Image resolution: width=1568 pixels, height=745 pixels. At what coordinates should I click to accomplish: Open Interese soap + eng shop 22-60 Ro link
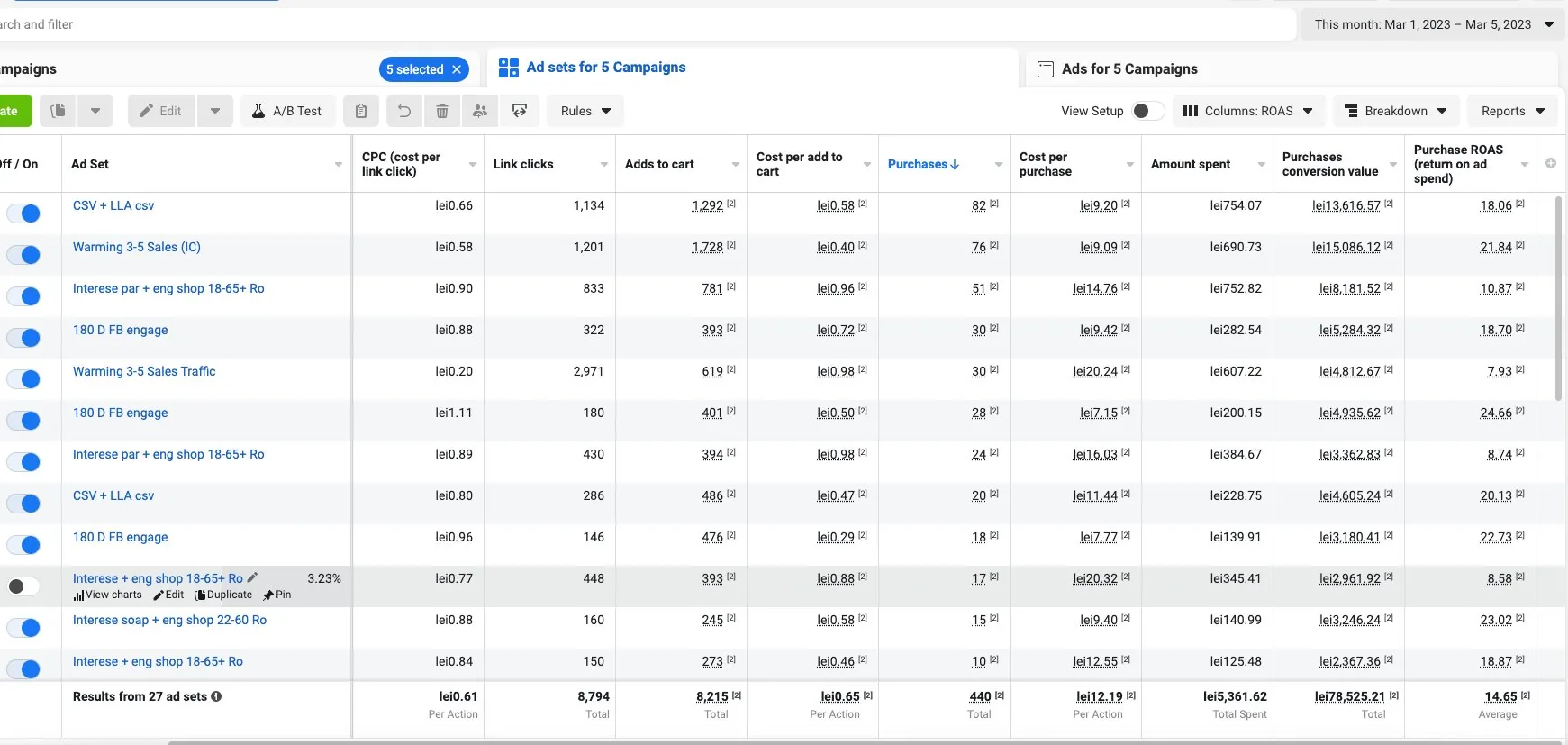[169, 620]
